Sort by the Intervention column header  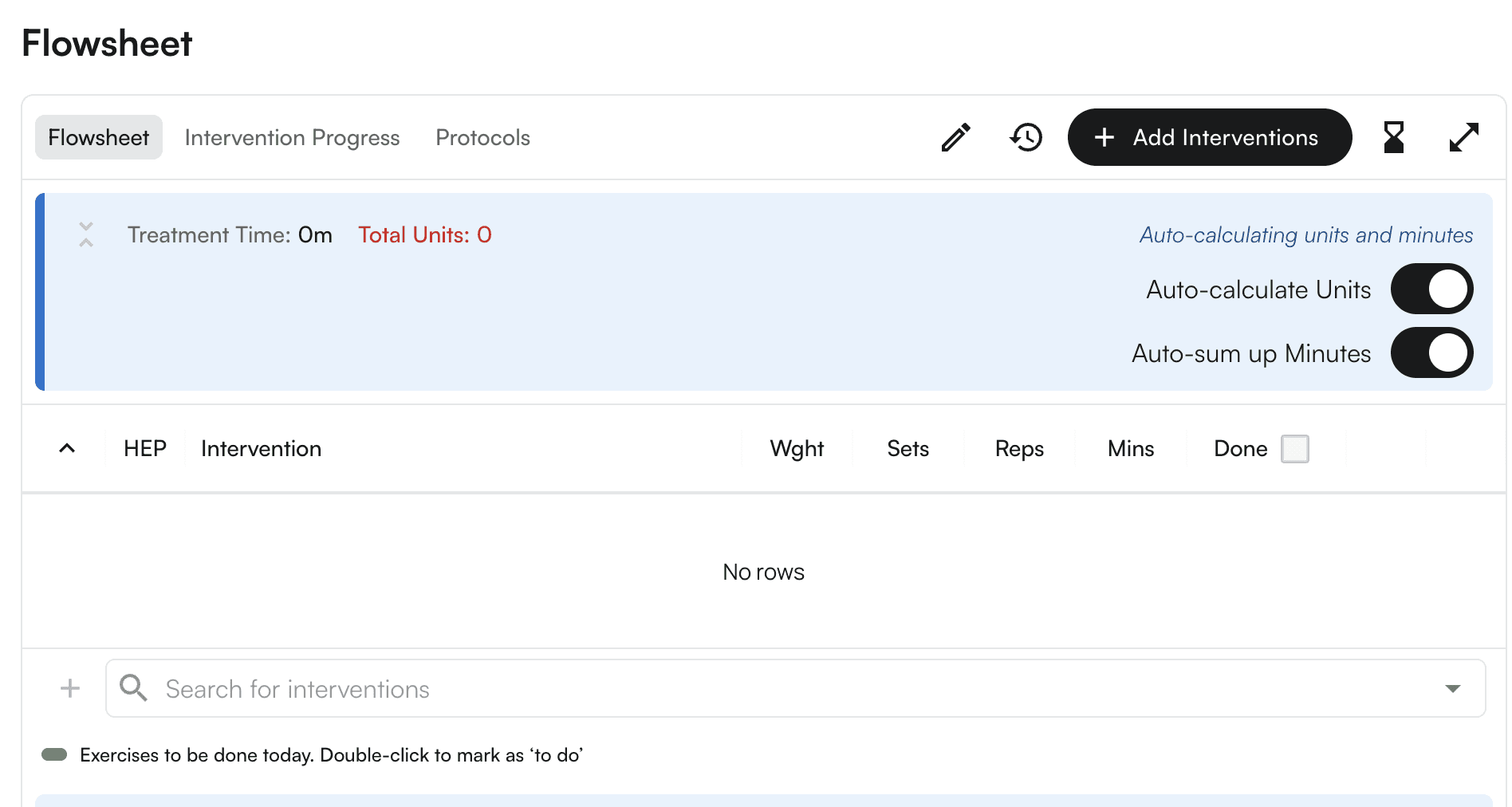click(x=261, y=448)
